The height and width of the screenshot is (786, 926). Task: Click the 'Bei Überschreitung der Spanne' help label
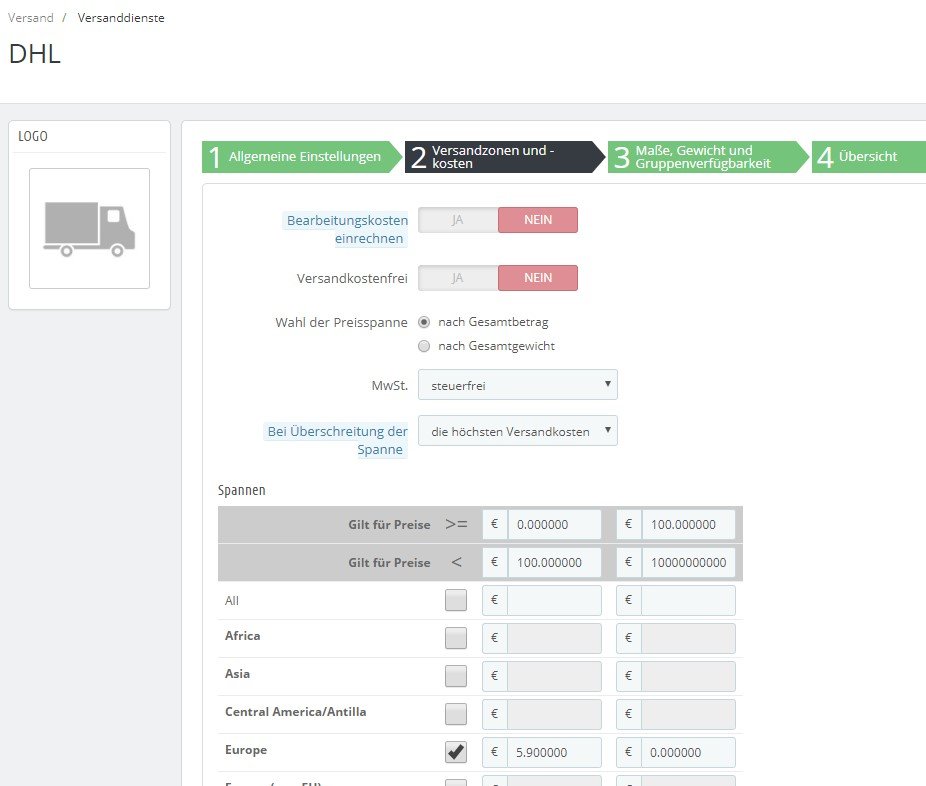pyautogui.click(x=337, y=440)
